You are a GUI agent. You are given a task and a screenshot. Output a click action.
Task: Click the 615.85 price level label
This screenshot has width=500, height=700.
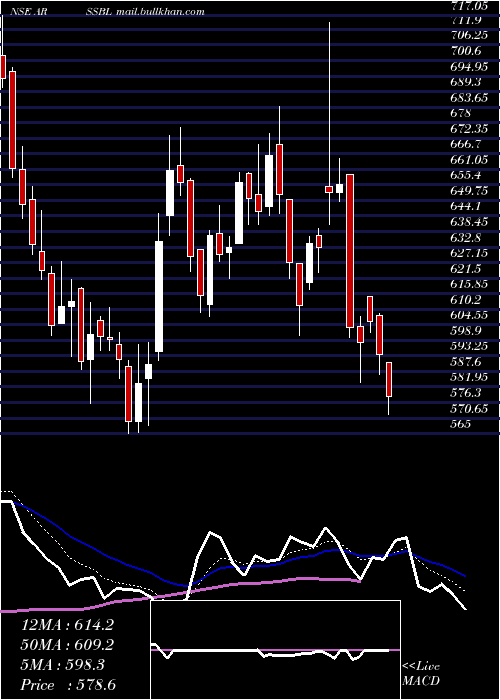[x=471, y=284]
